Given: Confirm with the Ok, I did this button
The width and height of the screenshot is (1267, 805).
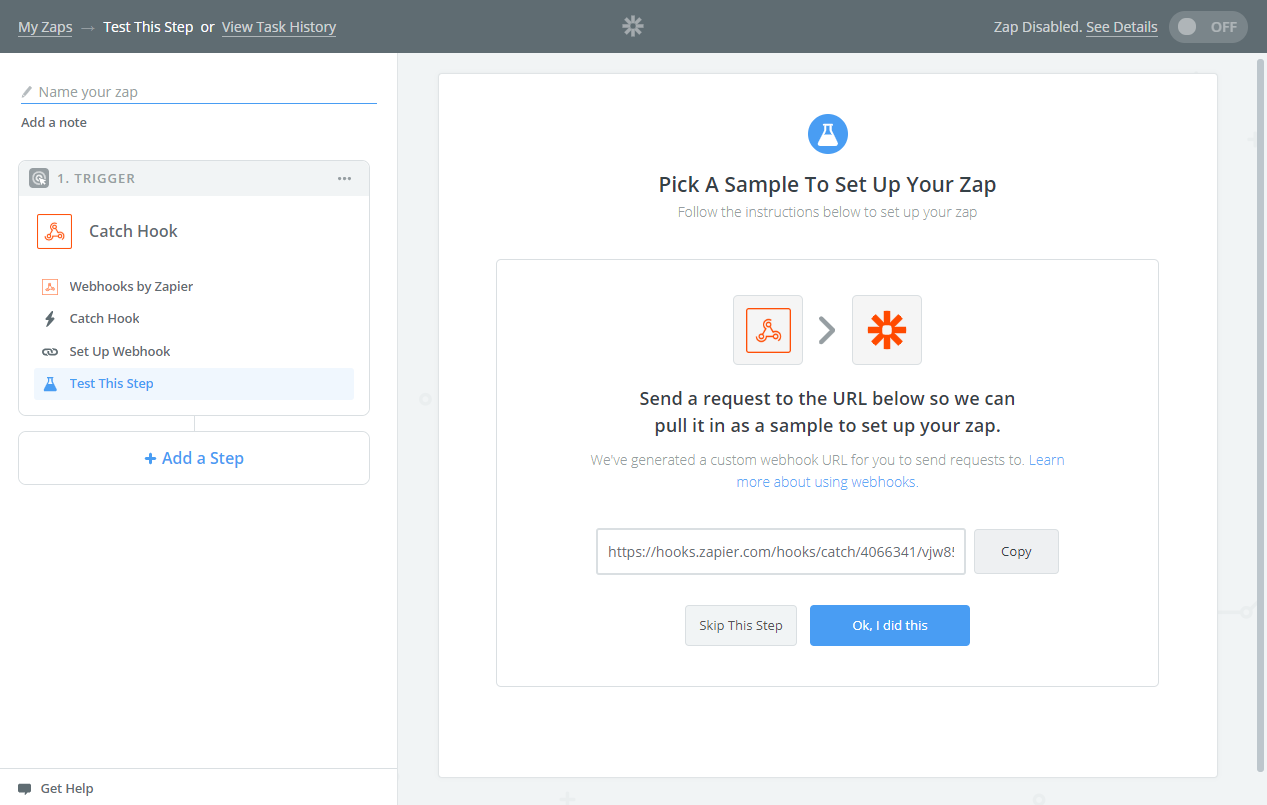Looking at the screenshot, I should 889,625.
